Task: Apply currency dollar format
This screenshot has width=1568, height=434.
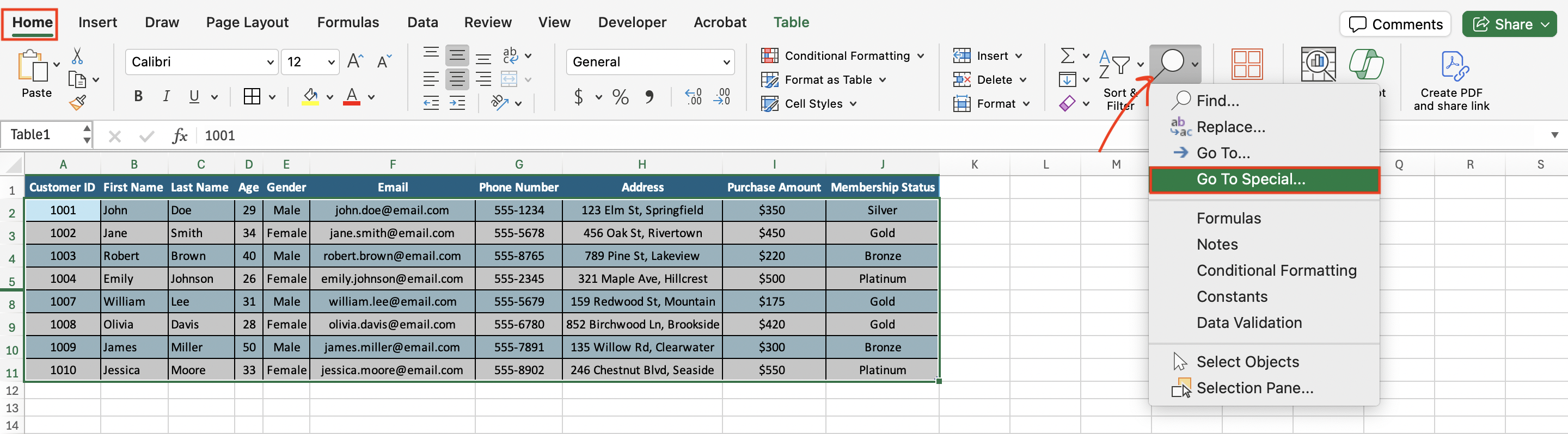Action: click(x=578, y=97)
